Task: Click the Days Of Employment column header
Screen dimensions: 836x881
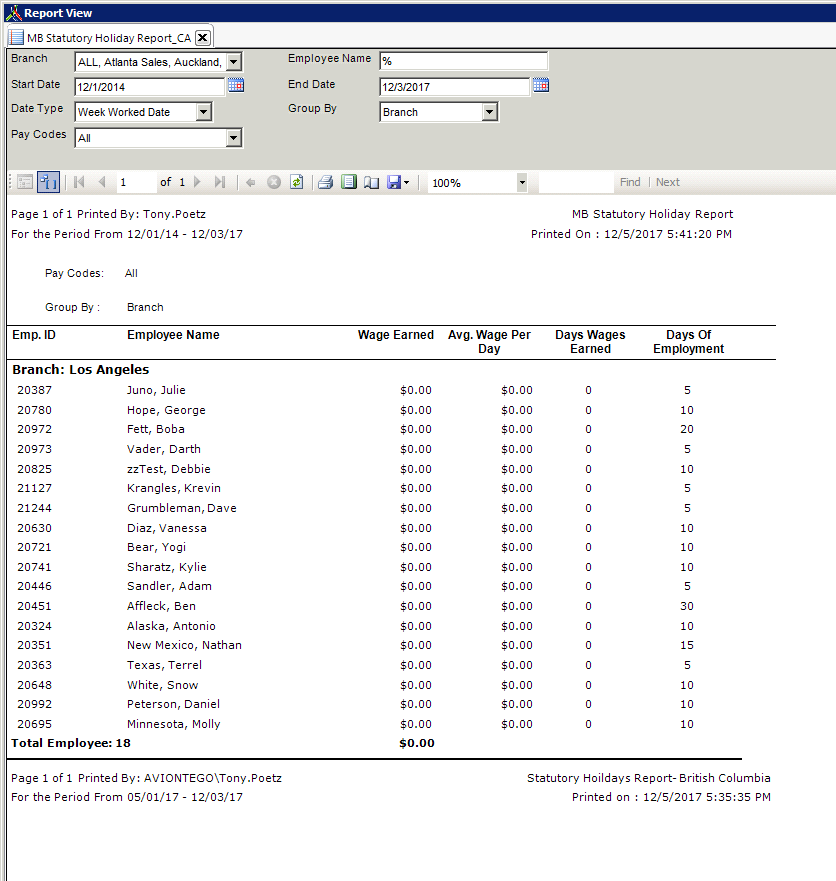Action: [x=688, y=342]
